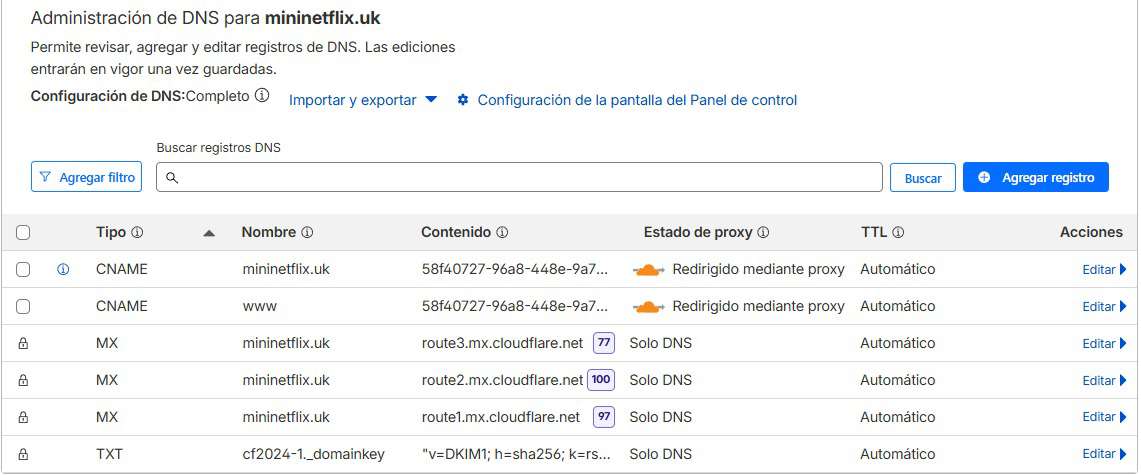Click the Agregar registro button
1141x475 pixels.
pyautogui.click(x=1035, y=177)
